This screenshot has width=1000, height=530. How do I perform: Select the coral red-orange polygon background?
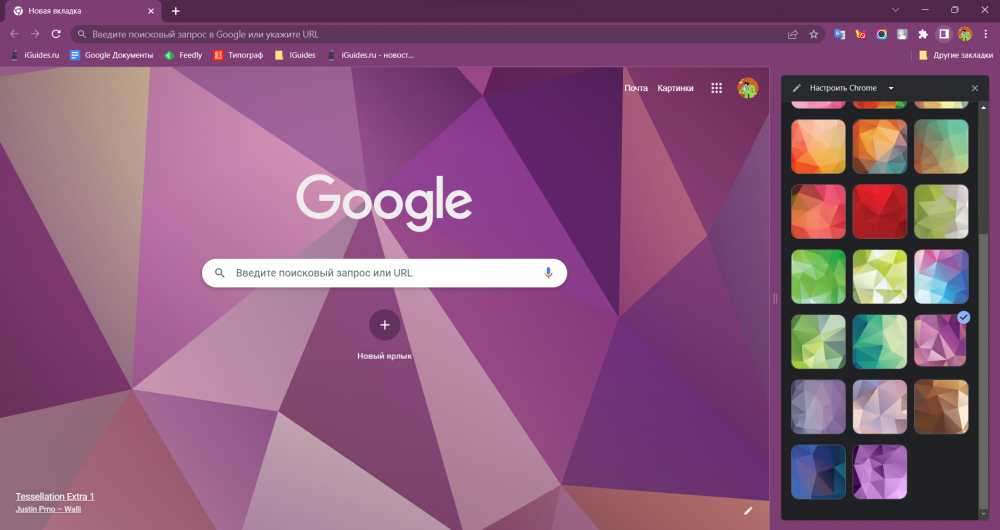pos(818,212)
